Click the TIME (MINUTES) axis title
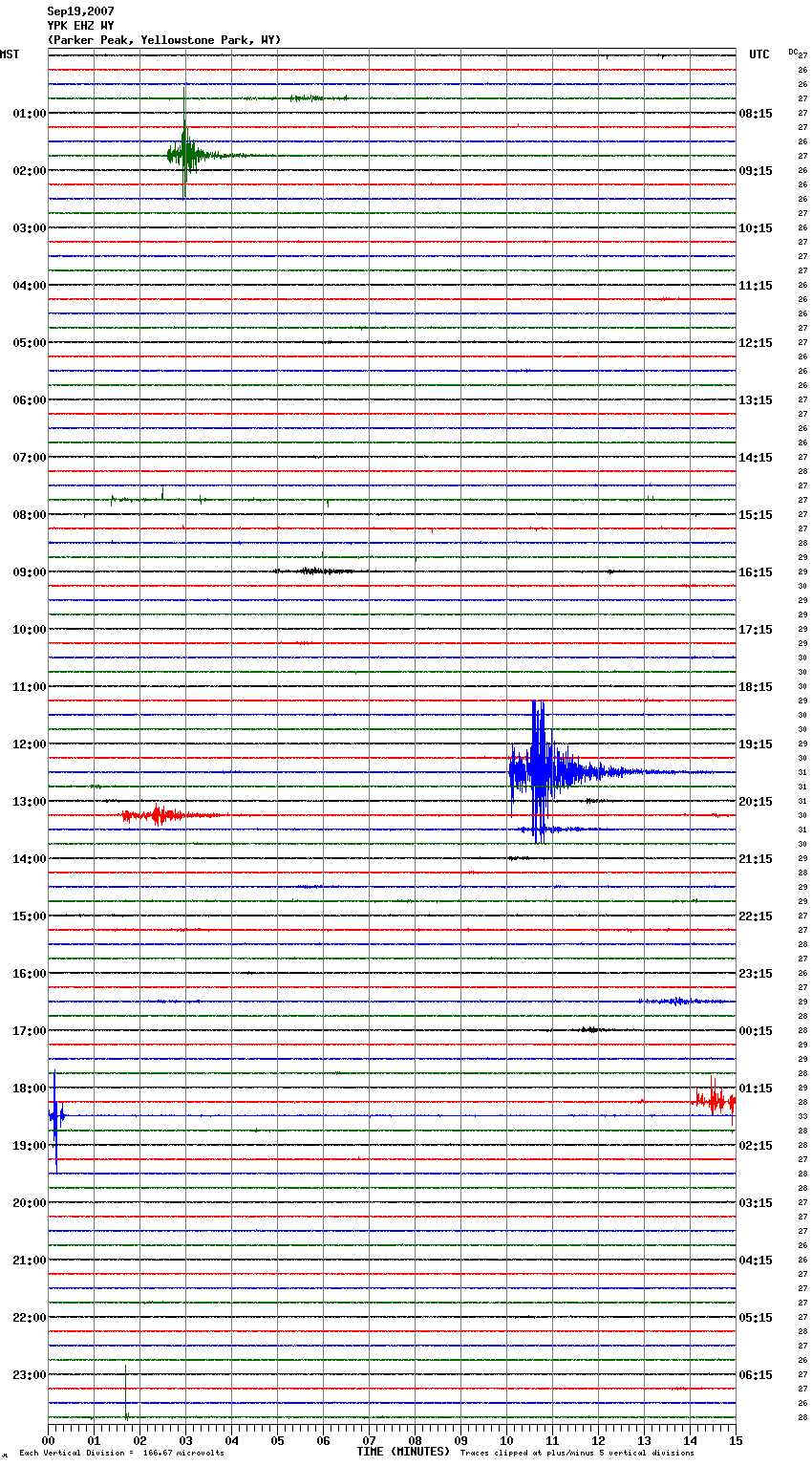 (403, 1452)
